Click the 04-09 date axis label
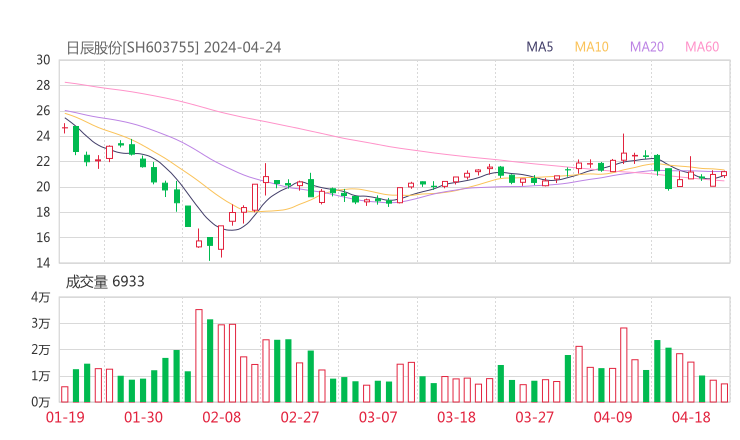The width and height of the screenshot is (740, 440). click(613, 417)
